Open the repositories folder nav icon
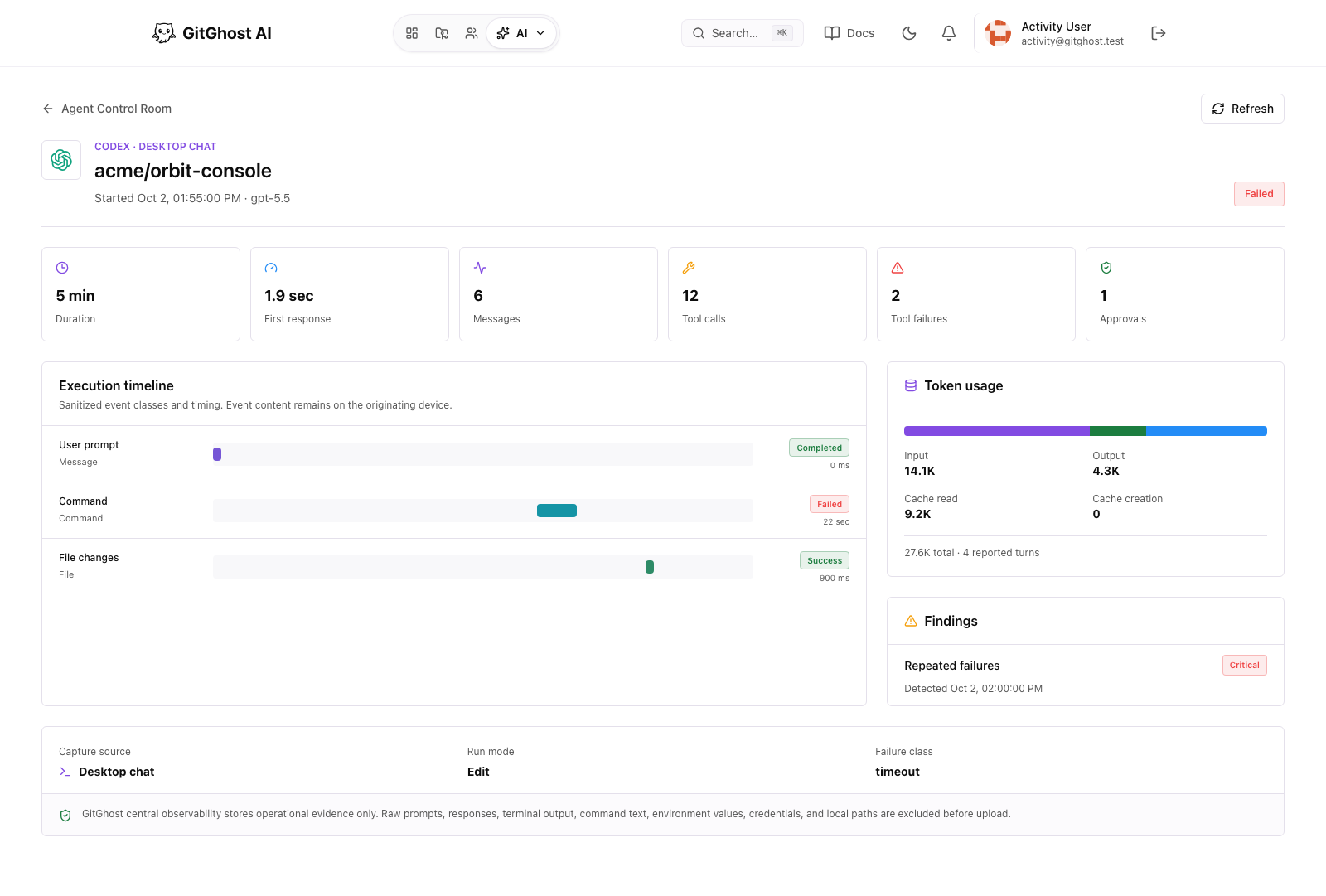This screenshot has height=896, width=1326. 442,33
